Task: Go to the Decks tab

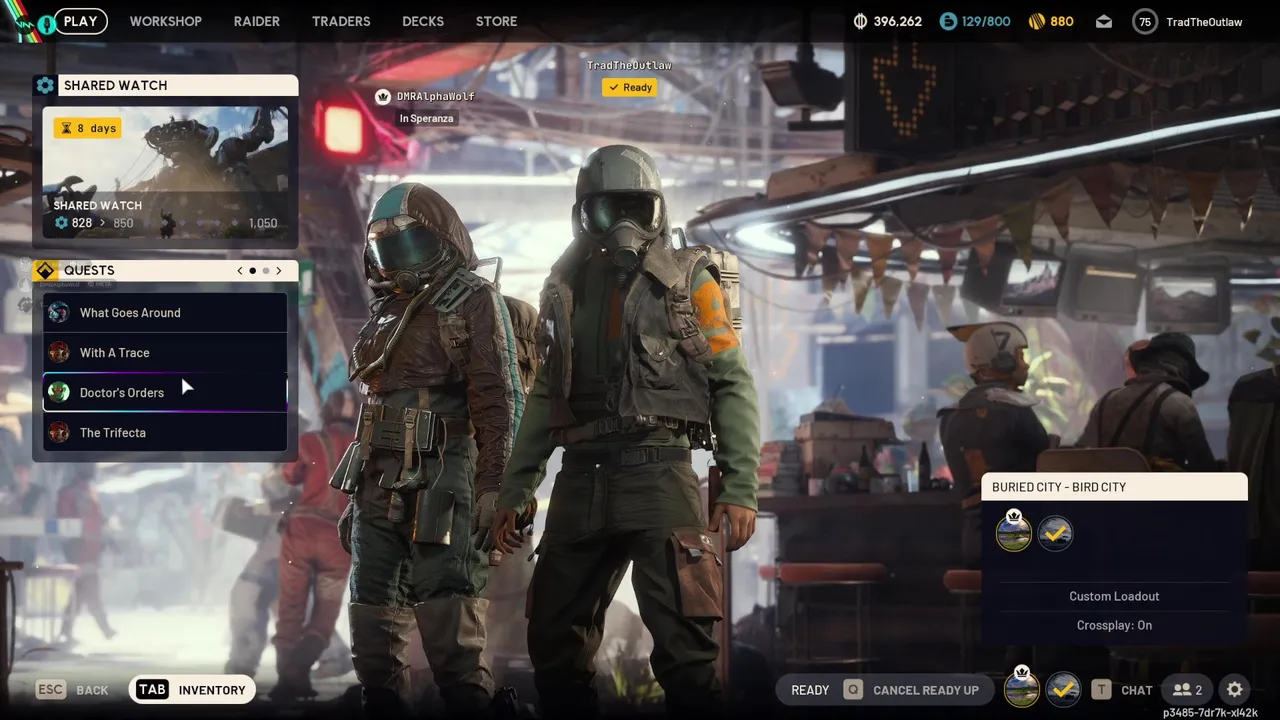Action: click(423, 21)
